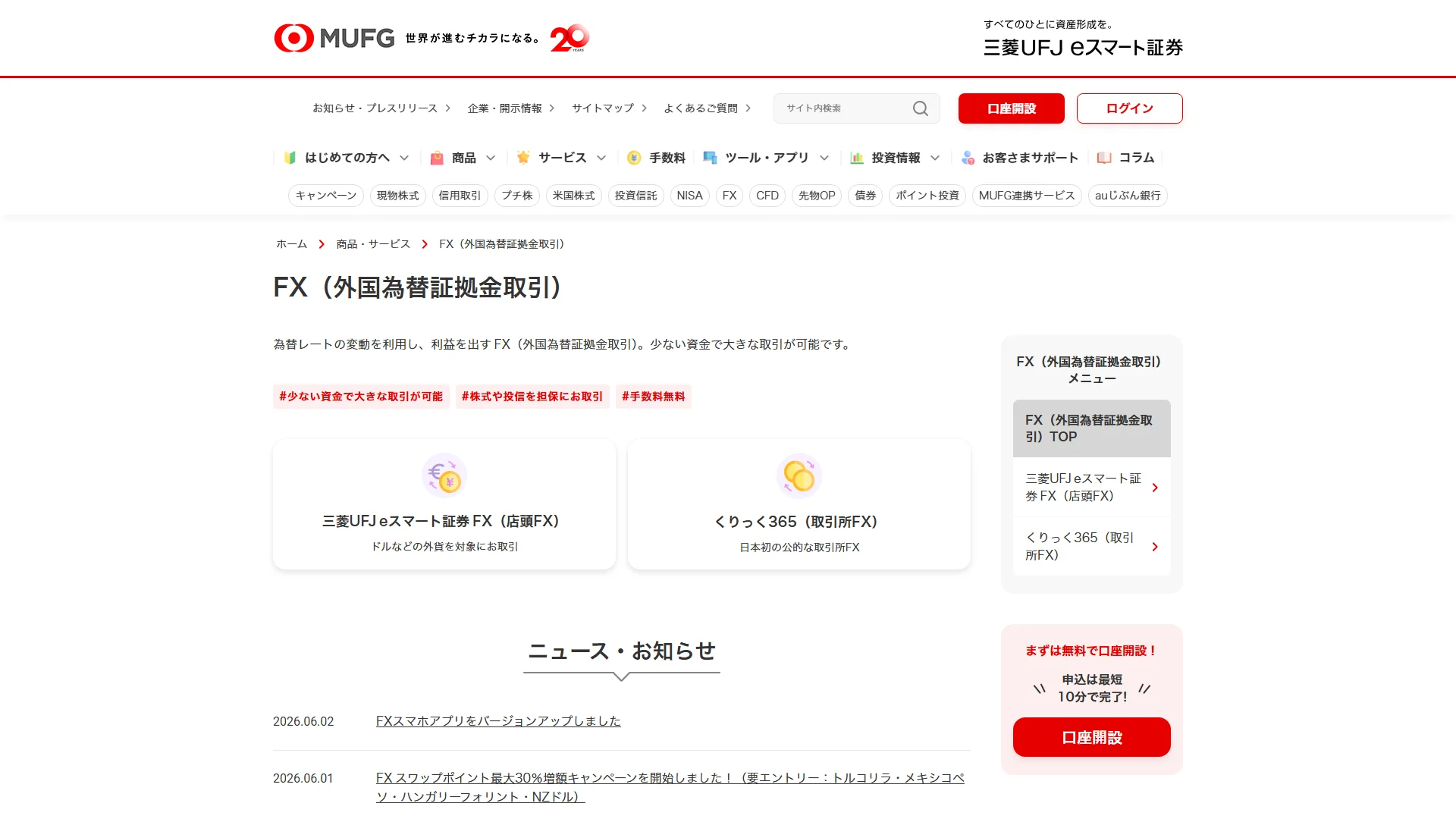Click the ログイン button
1456x819 pixels.
click(1130, 108)
